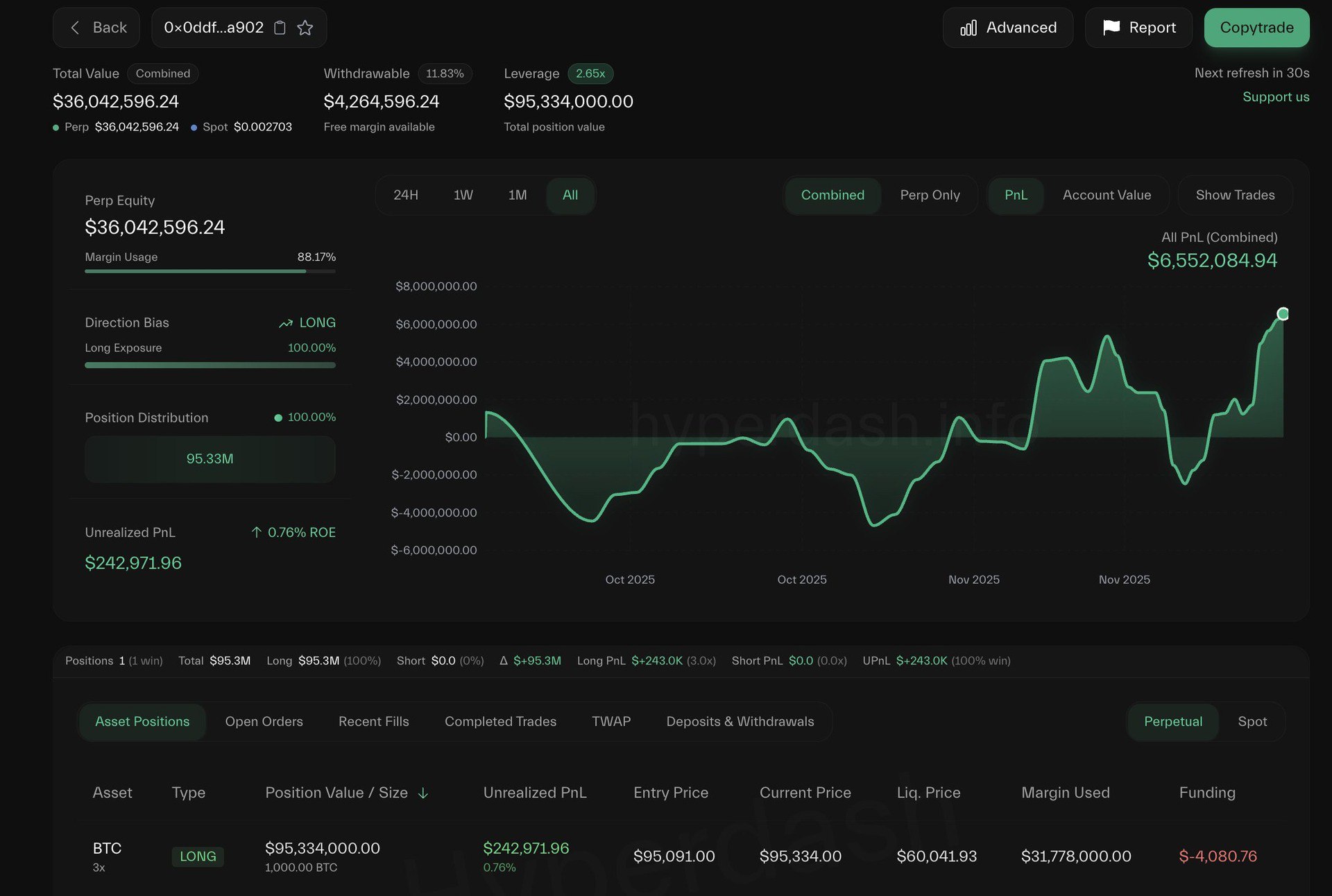Image resolution: width=1332 pixels, height=896 pixels.
Task: Switch chart to Account Value
Action: point(1107,195)
